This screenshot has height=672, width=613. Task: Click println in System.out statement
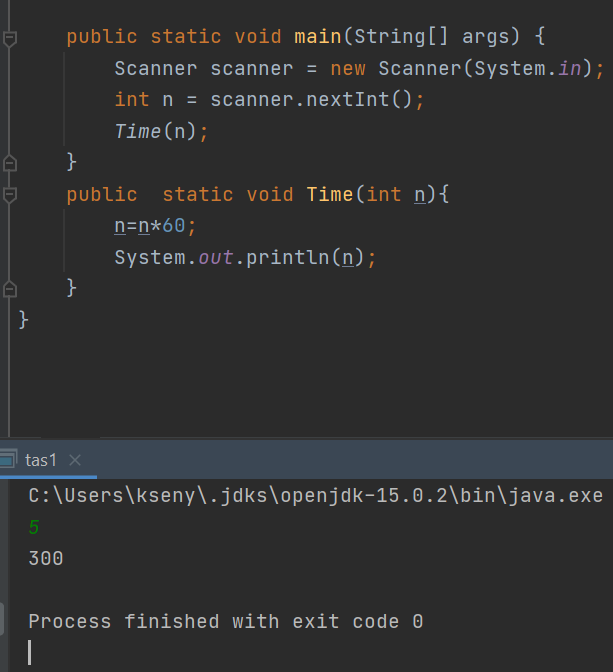[x=288, y=258]
